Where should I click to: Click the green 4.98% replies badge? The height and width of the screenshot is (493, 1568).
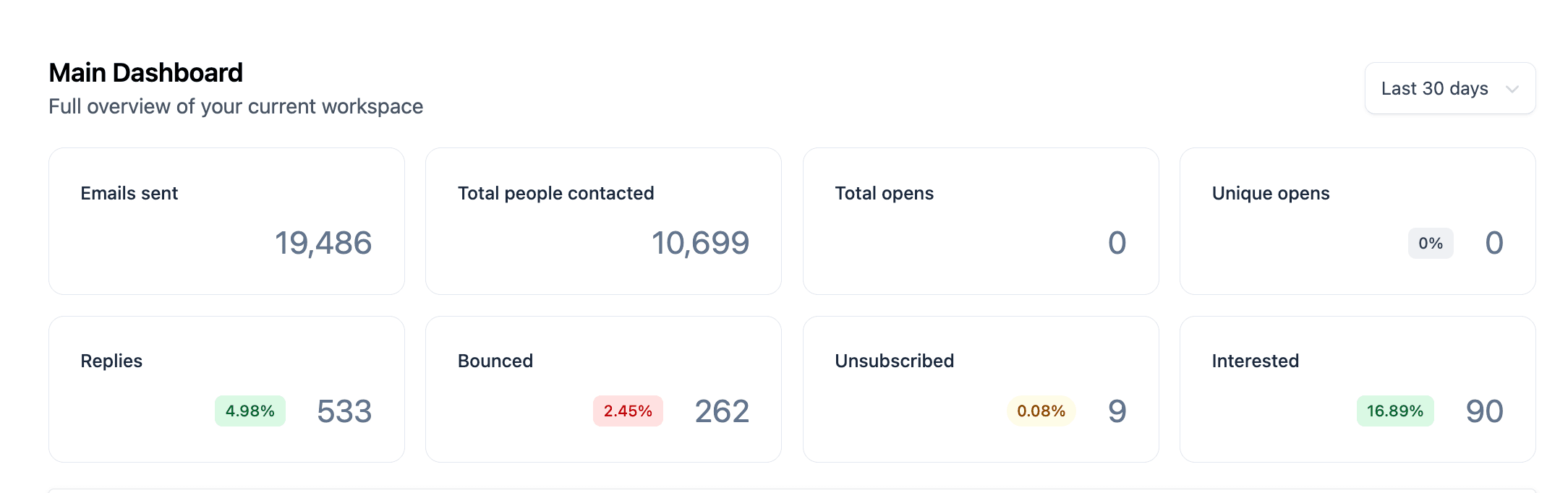(250, 411)
